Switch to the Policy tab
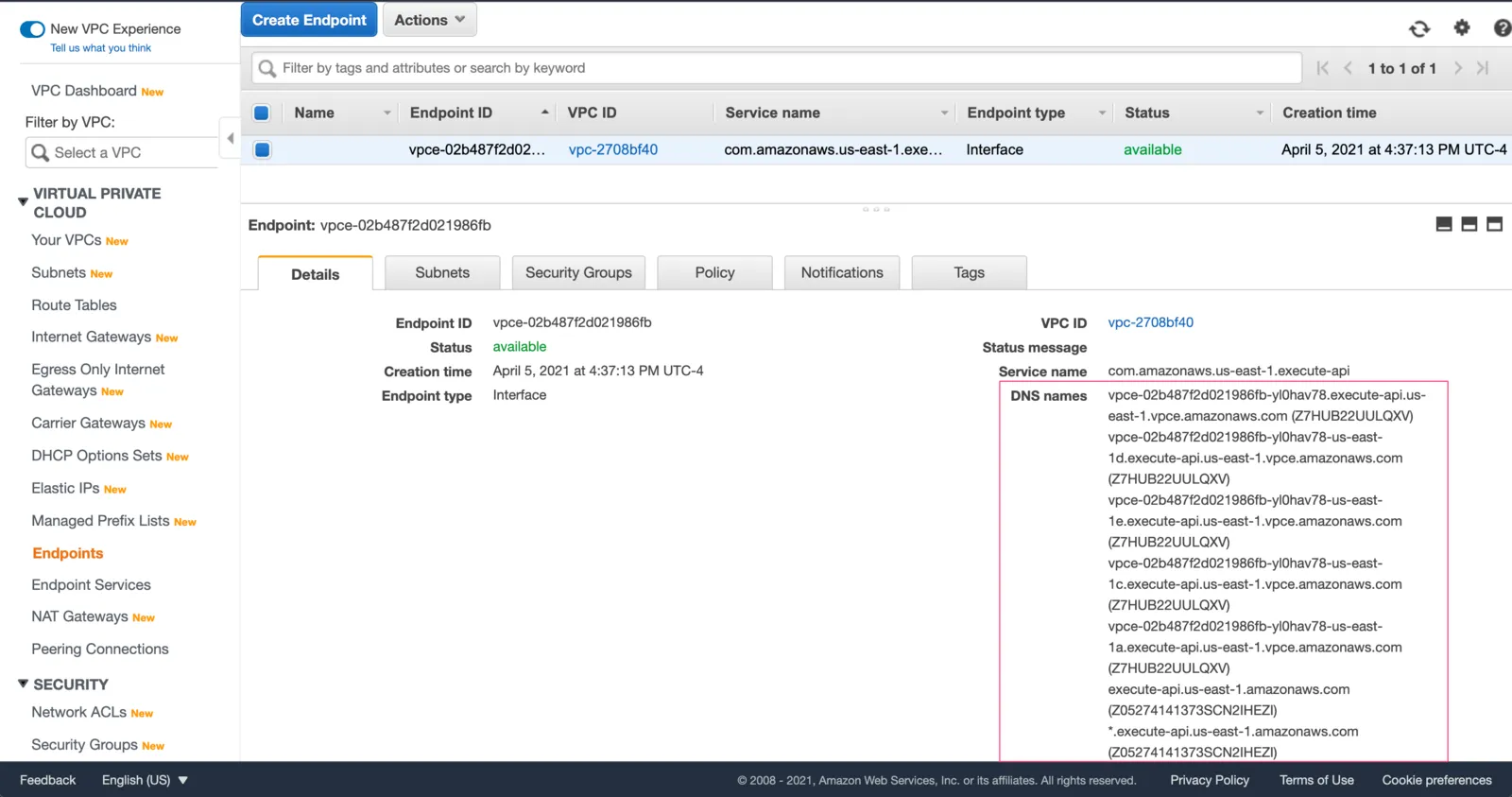Viewport: 1512px width, 797px height. point(714,272)
